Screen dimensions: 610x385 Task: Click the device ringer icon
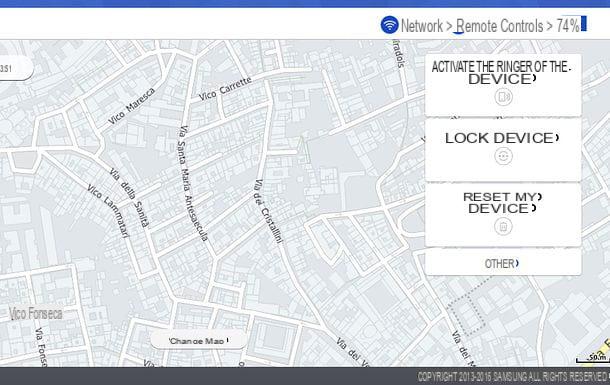(503, 97)
